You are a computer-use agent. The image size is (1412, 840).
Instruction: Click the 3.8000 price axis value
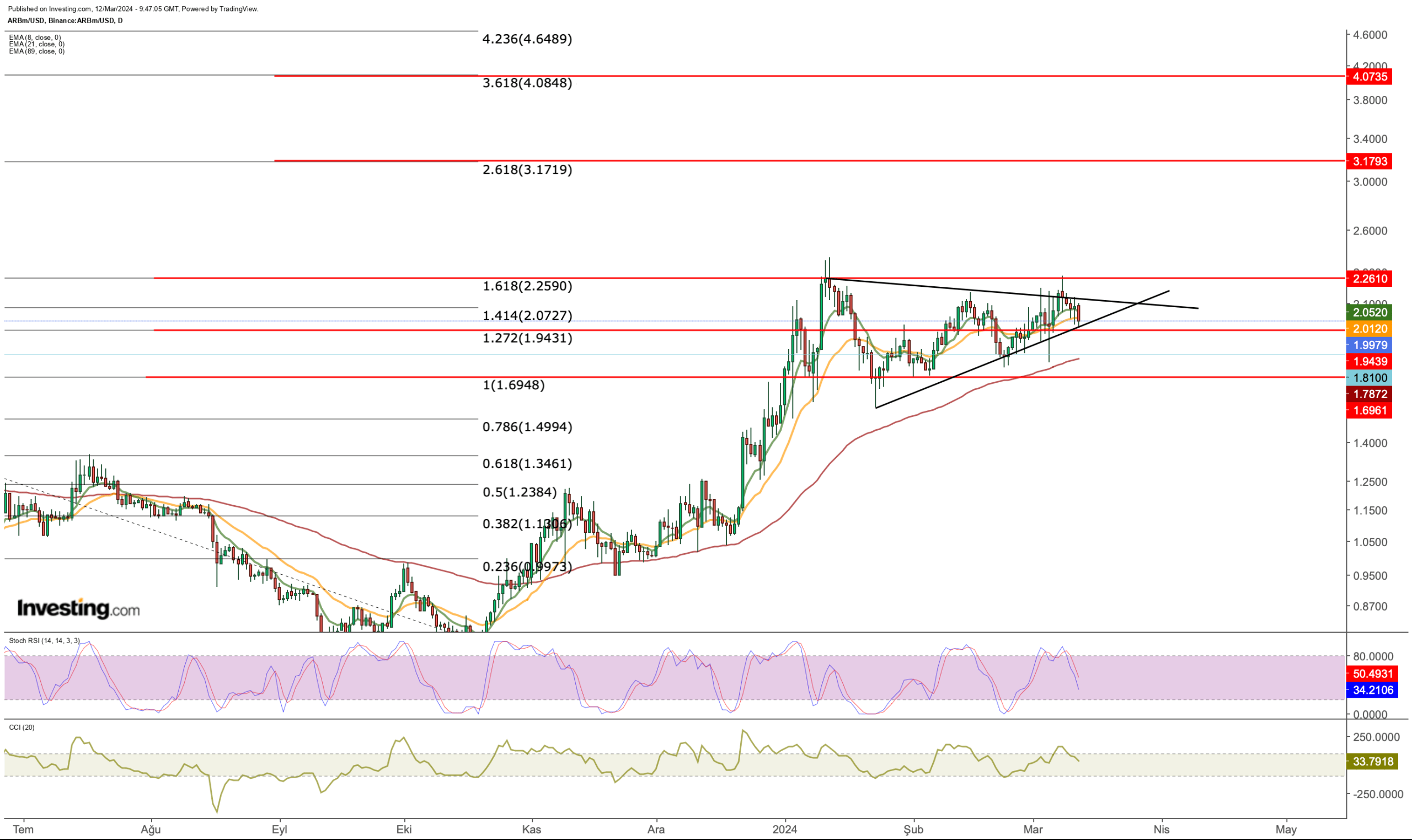coord(1370,100)
